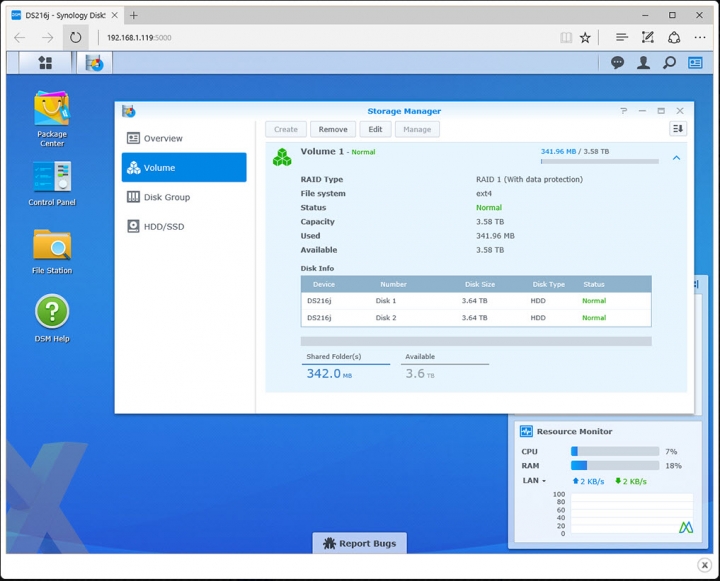This screenshot has width=720, height=581.
Task: Open browser more actions ellipsis
Action: pos(700,38)
